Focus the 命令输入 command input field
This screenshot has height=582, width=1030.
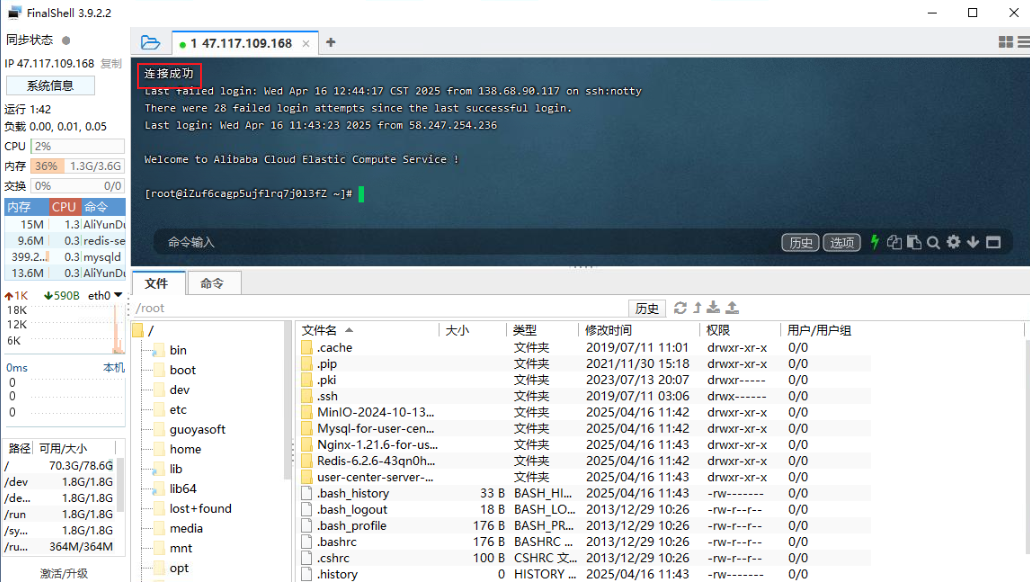pos(466,242)
